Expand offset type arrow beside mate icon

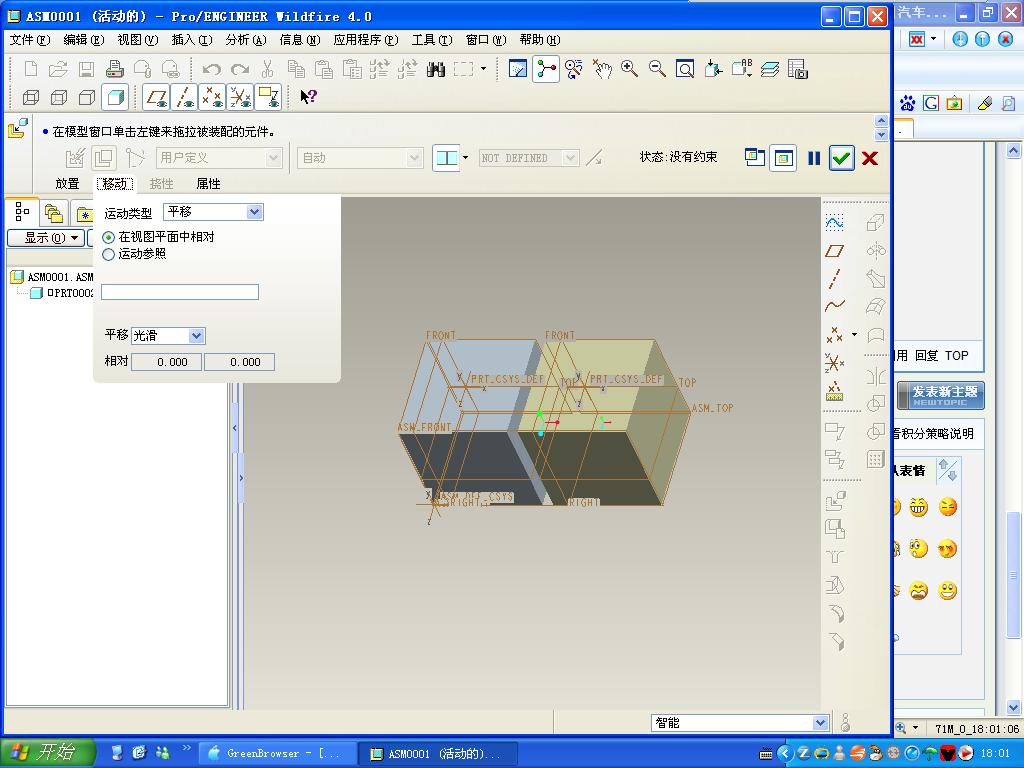(x=465, y=157)
